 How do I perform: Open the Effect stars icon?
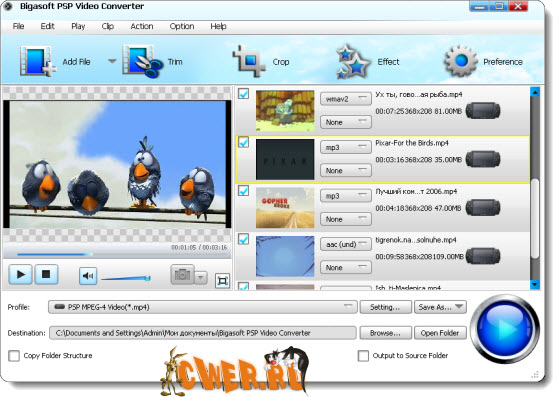353,61
